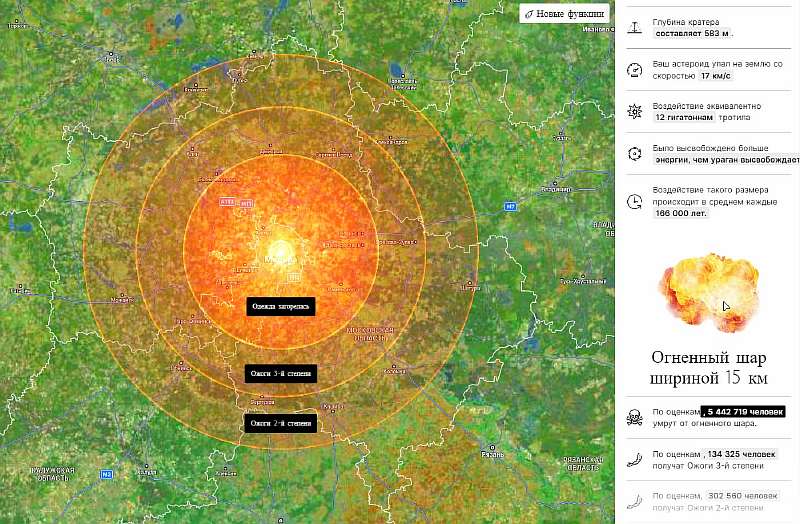Click the "Новые функции" button
This screenshot has width=800, height=524.
click(x=565, y=14)
